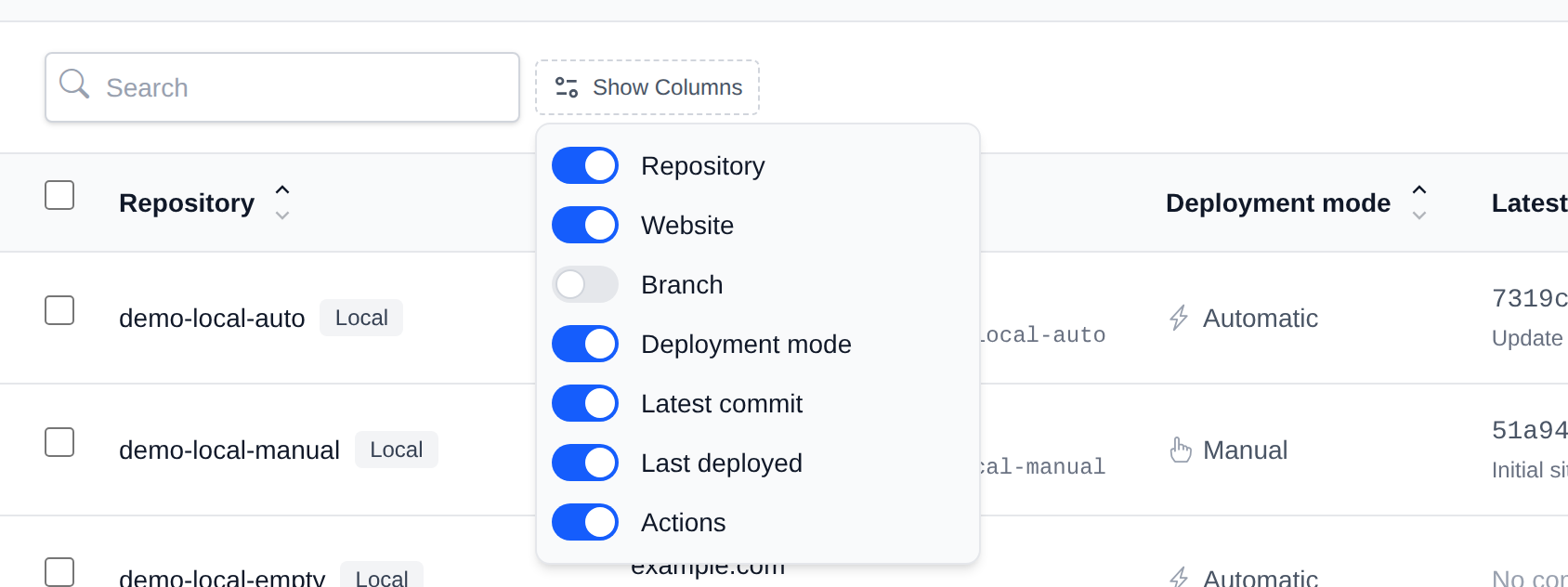Click the Latest column header
The height and width of the screenshot is (587, 1568).
(x=1529, y=202)
